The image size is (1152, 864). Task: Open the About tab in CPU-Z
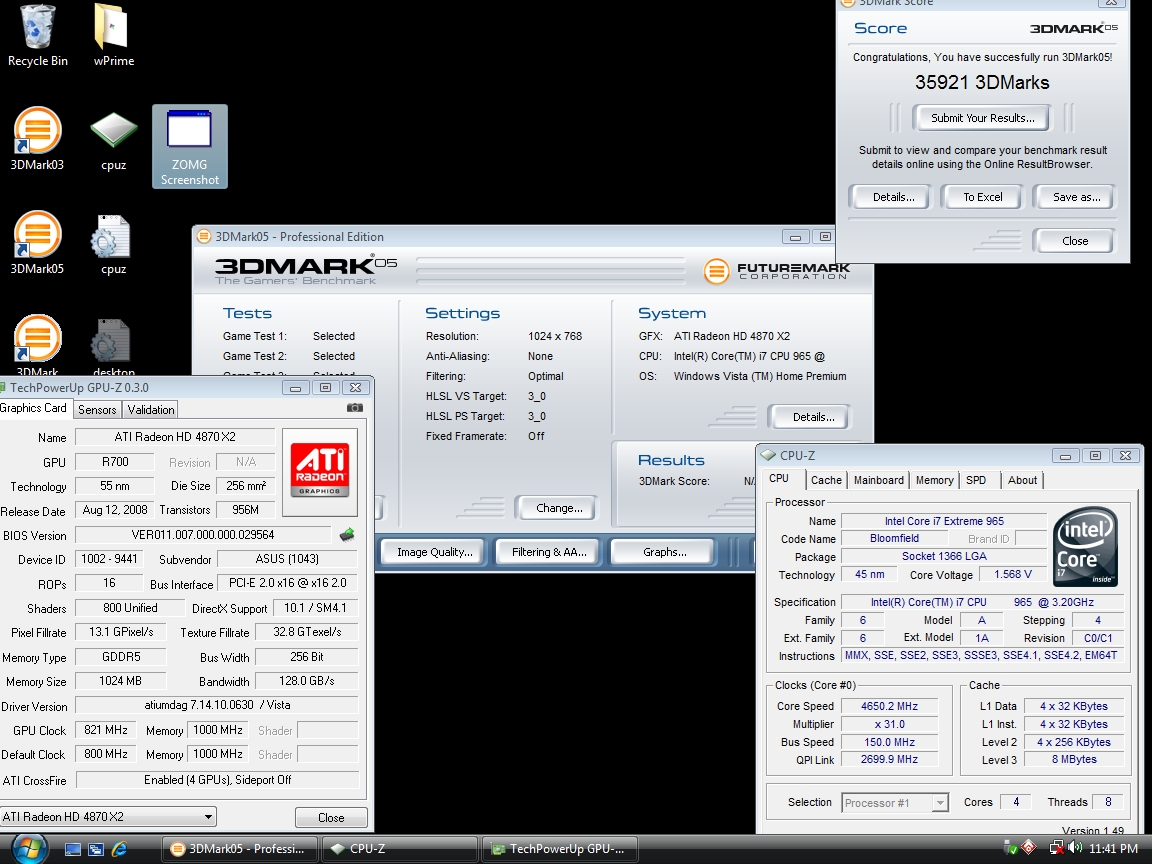[1022, 480]
